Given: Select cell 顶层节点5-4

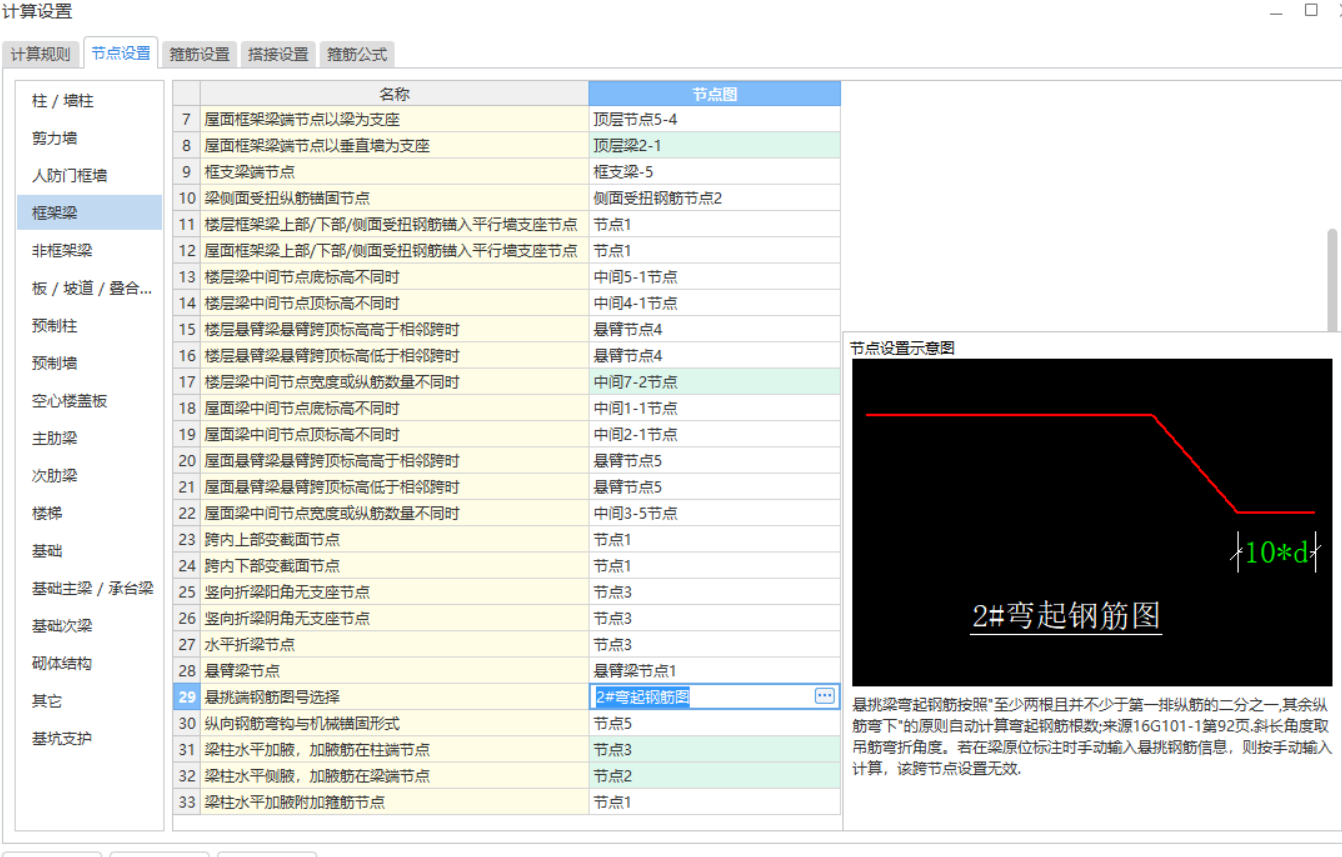Looking at the screenshot, I should coord(714,119).
